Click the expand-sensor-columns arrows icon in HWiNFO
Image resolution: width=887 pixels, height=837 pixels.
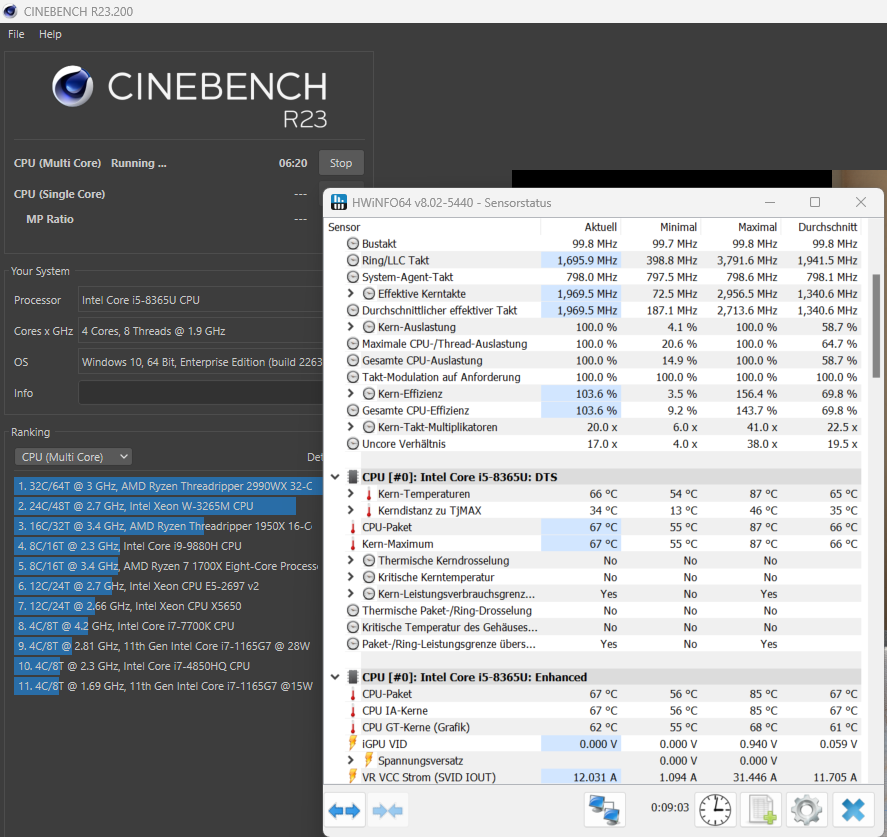click(x=344, y=810)
